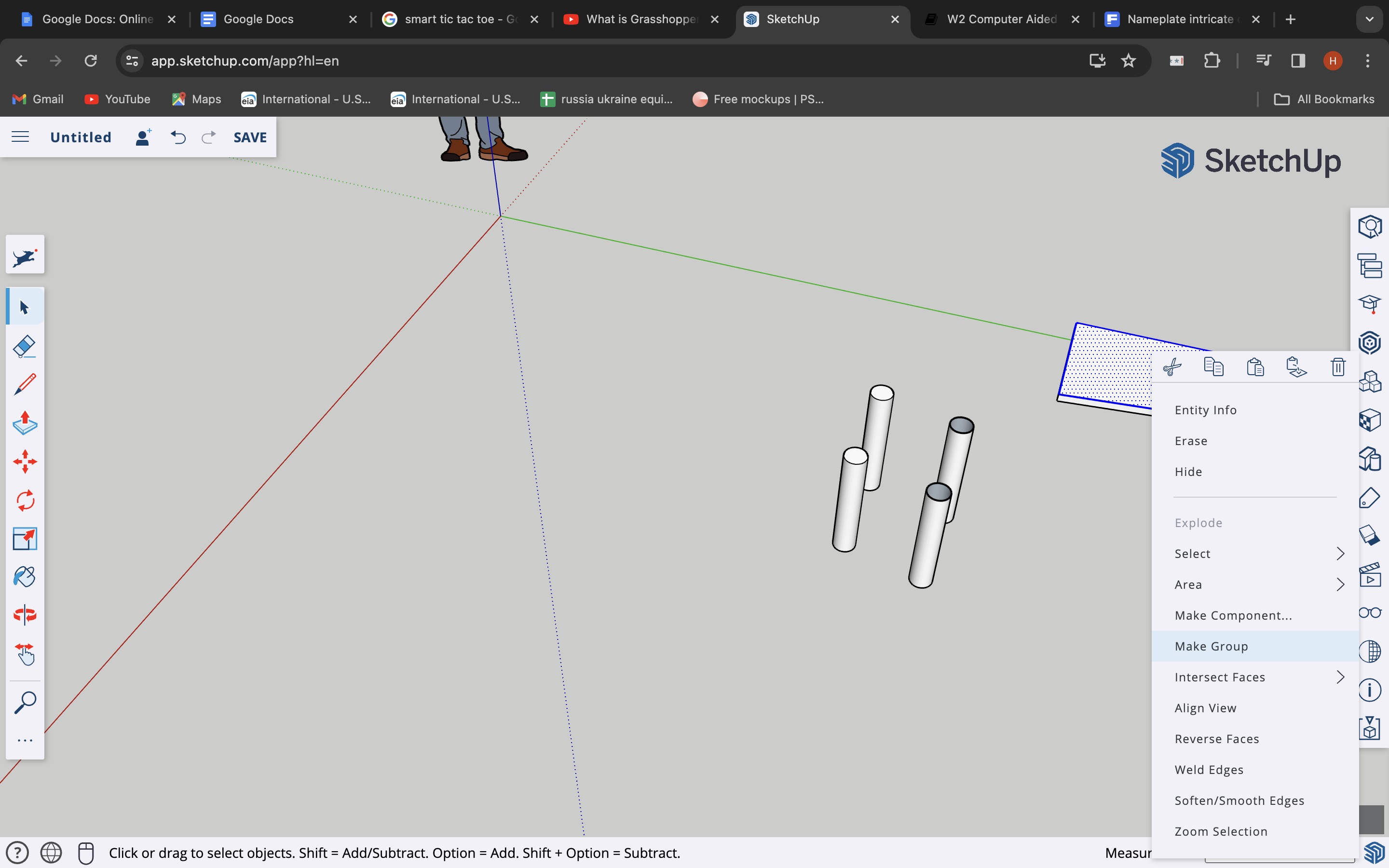Select the Push/Pull tool
The width and height of the screenshot is (1389, 868).
(25, 423)
